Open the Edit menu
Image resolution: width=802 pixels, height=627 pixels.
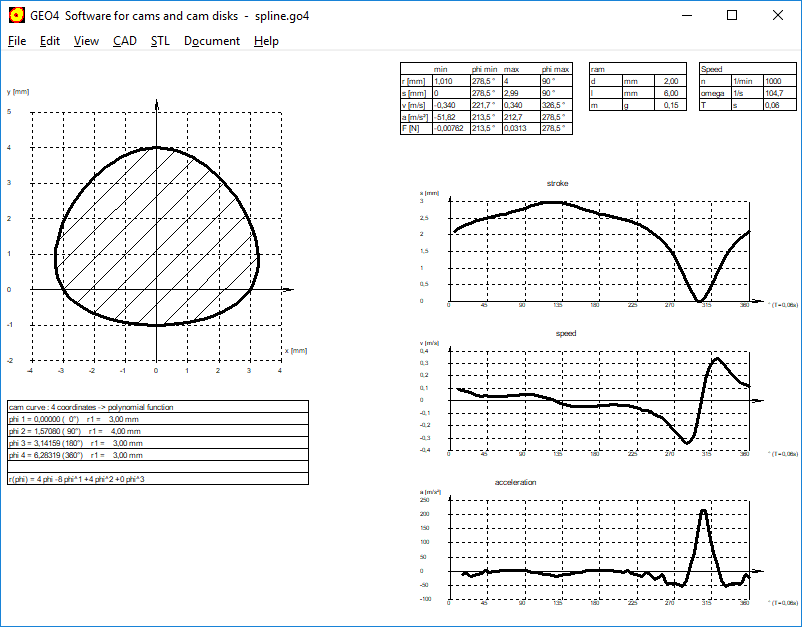pyautogui.click(x=50, y=41)
